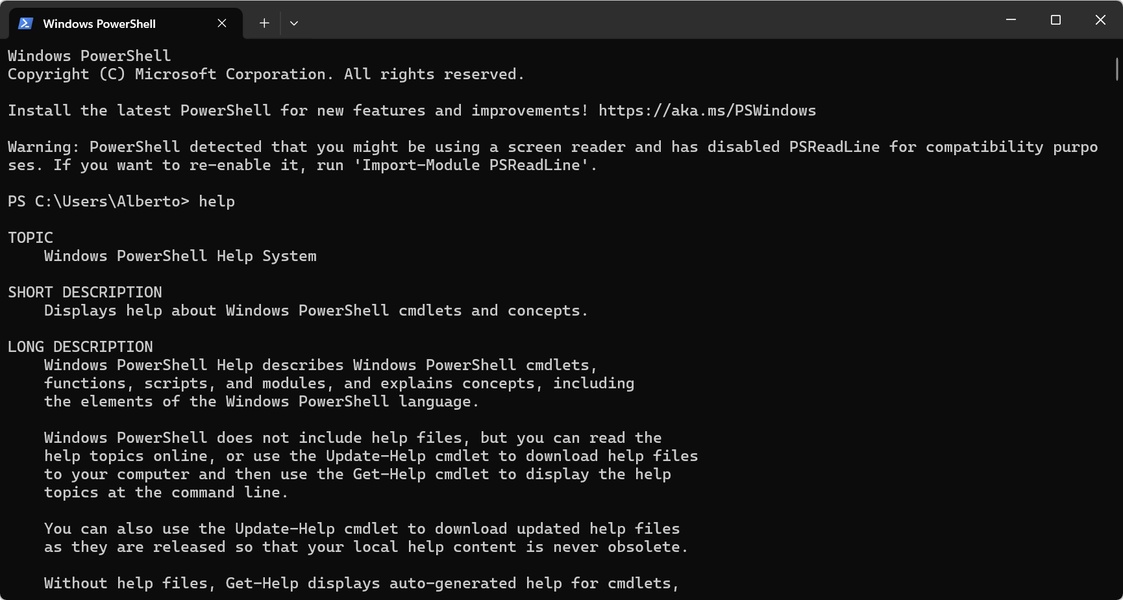Open a new tab with plus button
This screenshot has height=600, width=1123.
264,23
